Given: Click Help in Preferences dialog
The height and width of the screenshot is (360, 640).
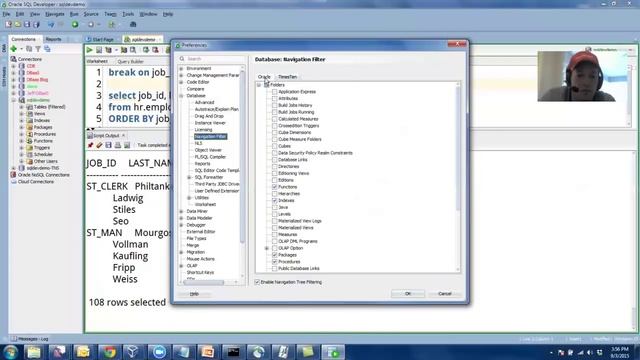Looking at the screenshot, I should pos(194,294).
